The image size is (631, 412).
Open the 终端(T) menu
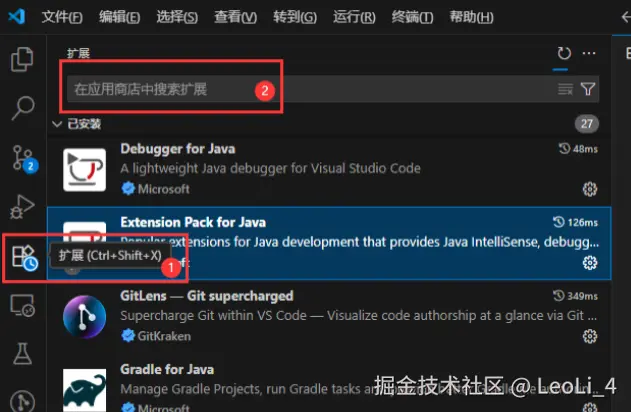coord(412,17)
